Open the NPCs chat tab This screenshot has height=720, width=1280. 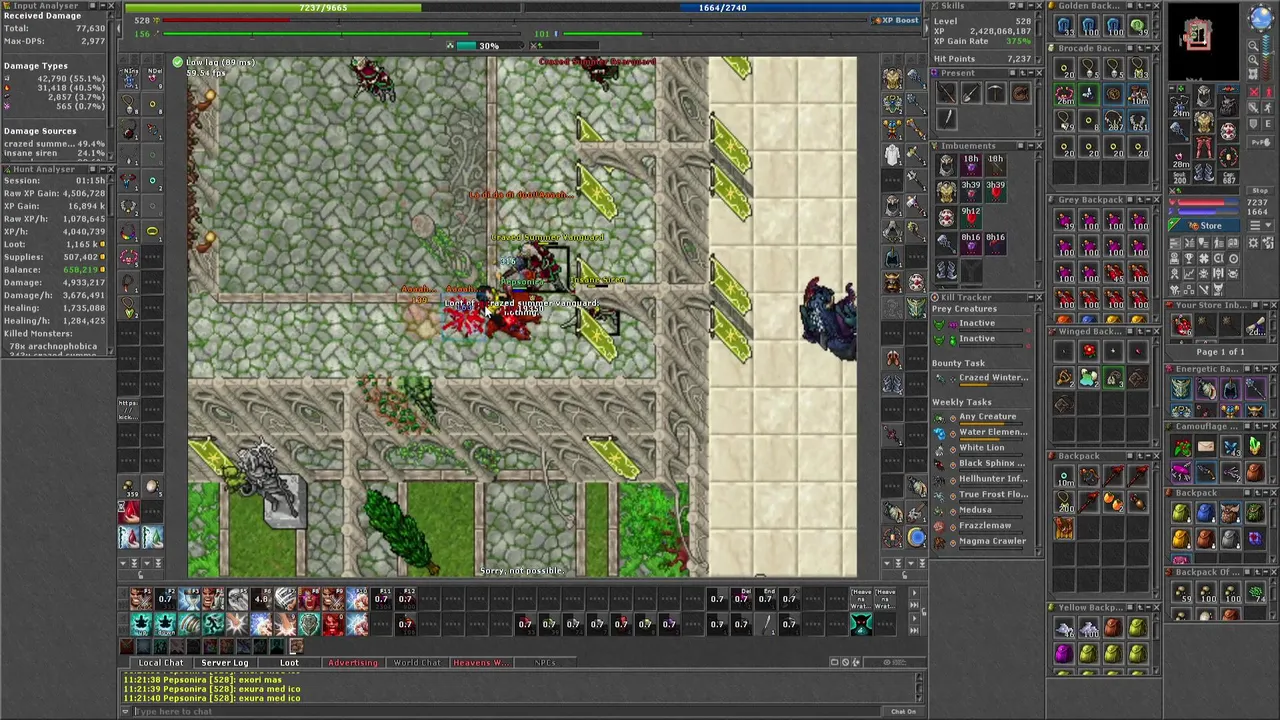pyautogui.click(x=545, y=662)
